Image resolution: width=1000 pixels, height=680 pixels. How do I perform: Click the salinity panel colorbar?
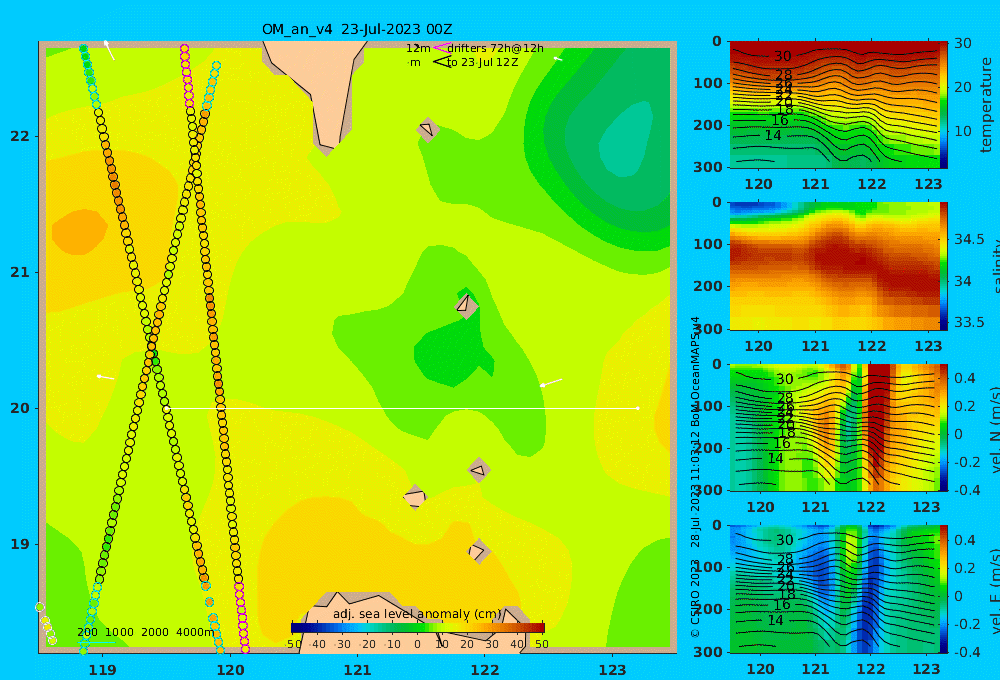pyautogui.click(x=943, y=266)
